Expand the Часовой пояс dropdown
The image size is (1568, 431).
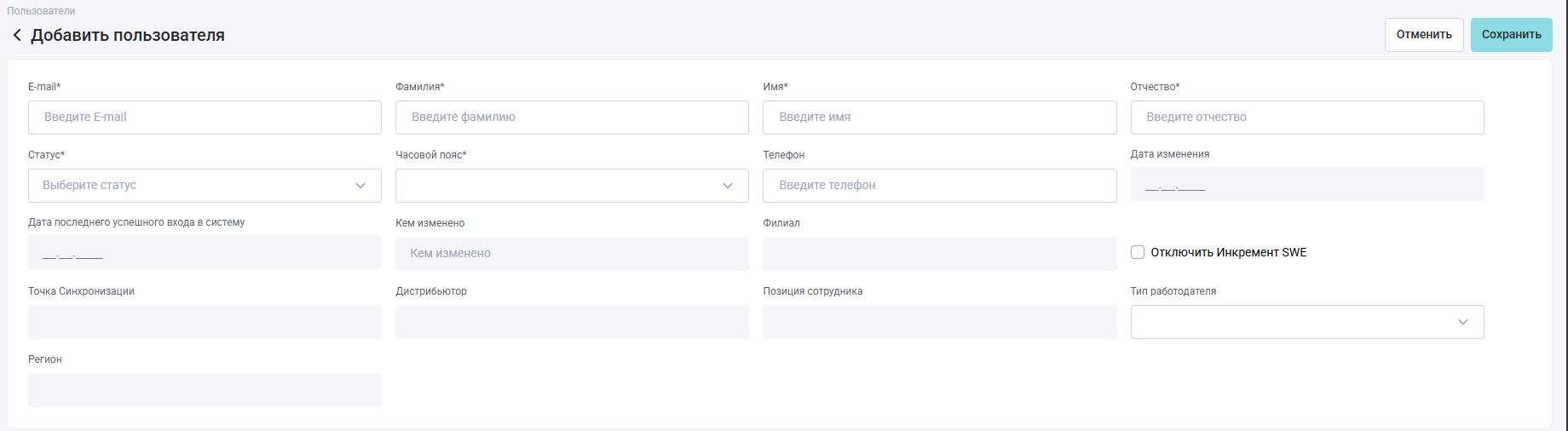pos(572,186)
